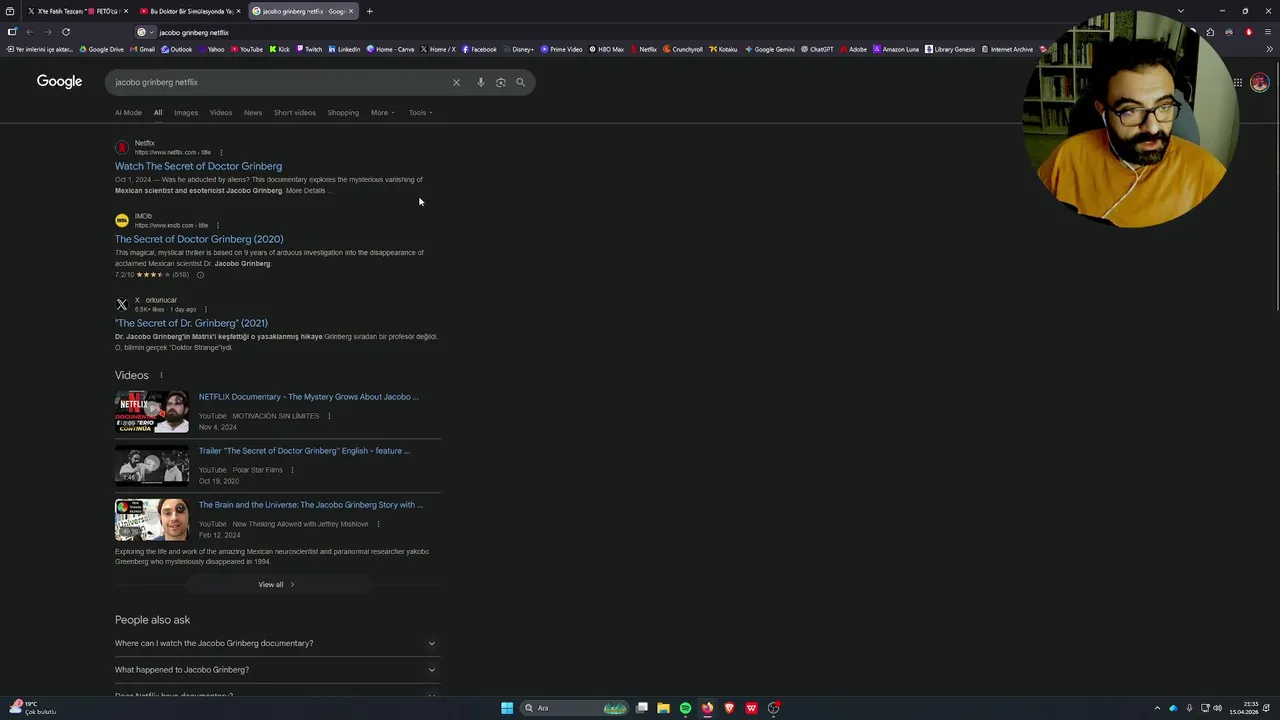This screenshot has width=1280, height=720.
Task: Switch to 'Bu Doktor Bir Simülasyonda' browser tab
Action: tap(189, 11)
